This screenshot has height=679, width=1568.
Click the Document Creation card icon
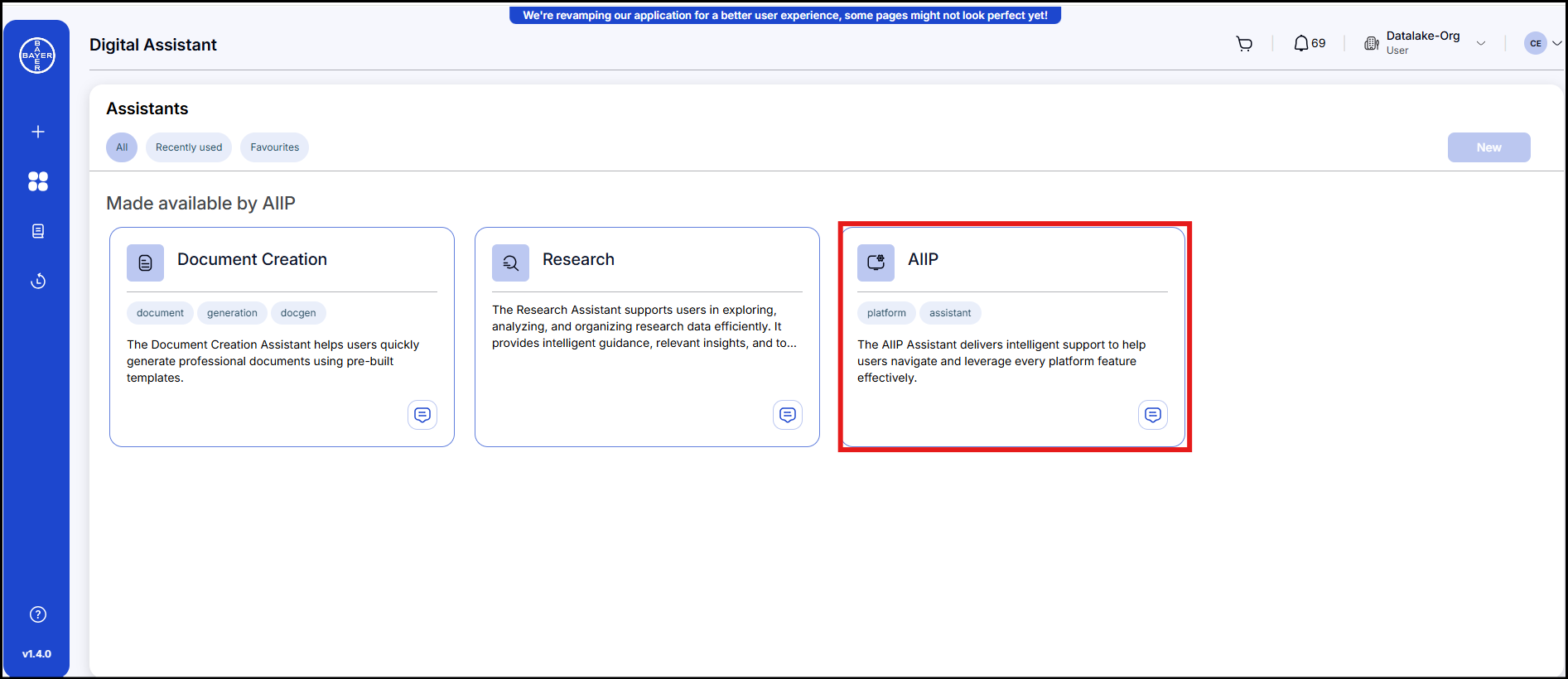pyautogui.click(x=145, y=262)
